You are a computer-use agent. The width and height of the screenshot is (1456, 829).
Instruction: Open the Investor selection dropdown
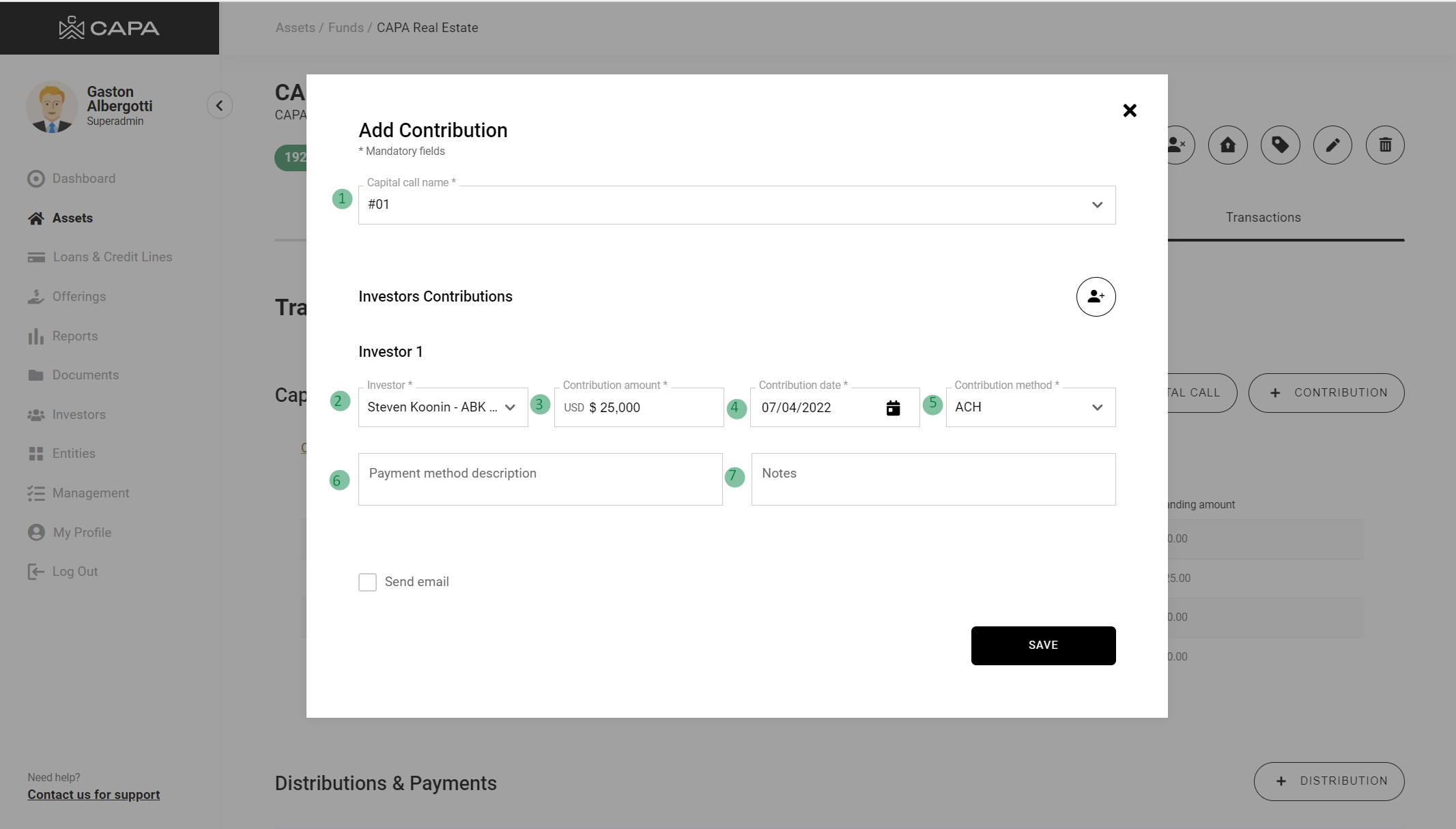click(442, 407)
